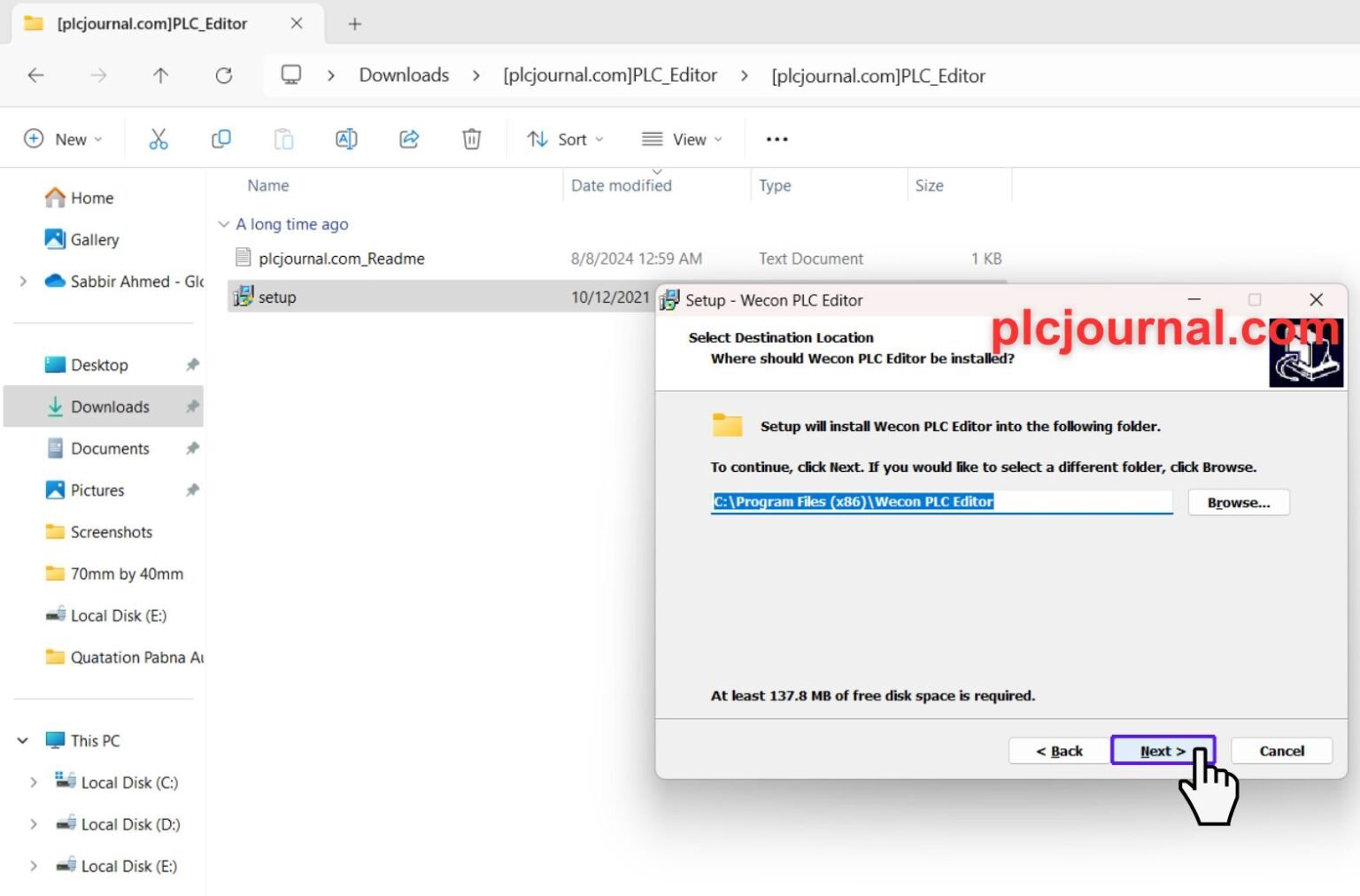Cut the selected setup file

coord(158,138)
